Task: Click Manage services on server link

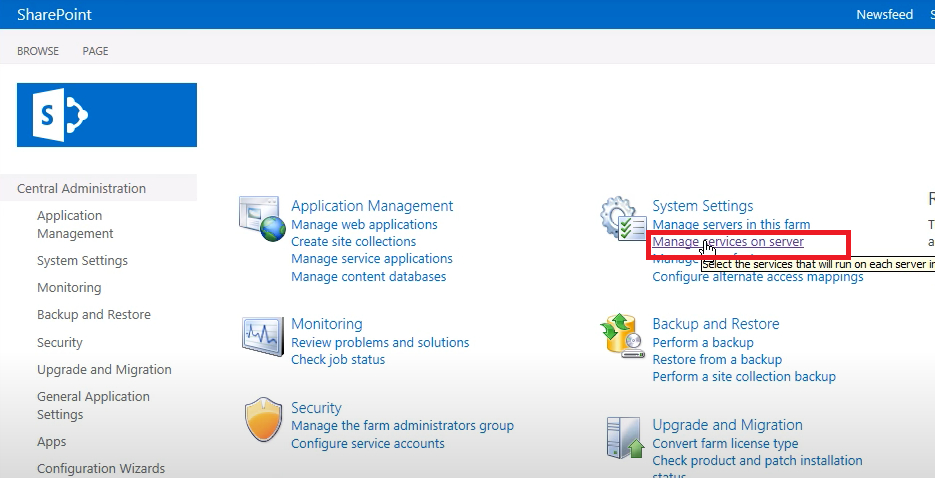Action: (x=728, y=241)
